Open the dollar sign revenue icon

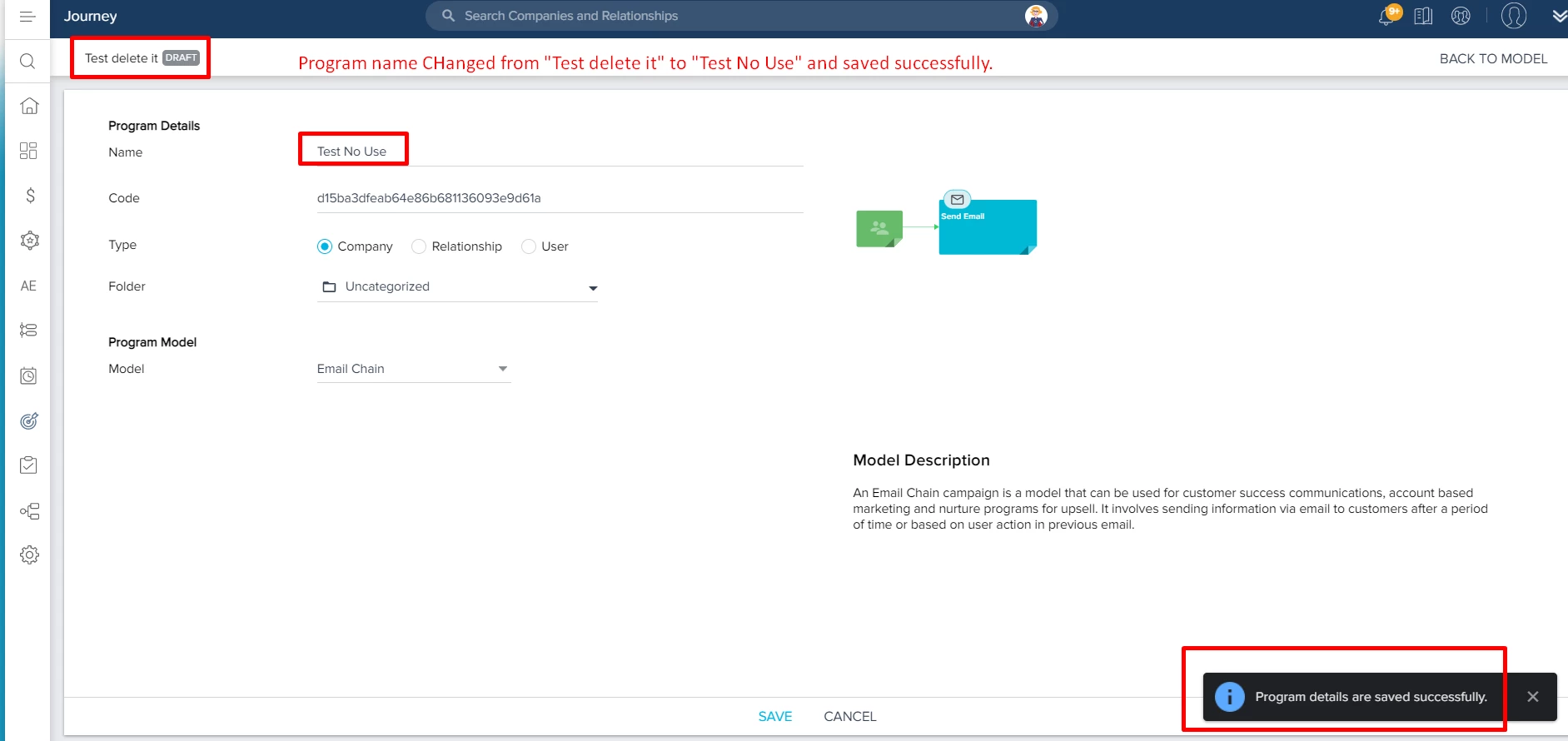(x=30, y=196)
